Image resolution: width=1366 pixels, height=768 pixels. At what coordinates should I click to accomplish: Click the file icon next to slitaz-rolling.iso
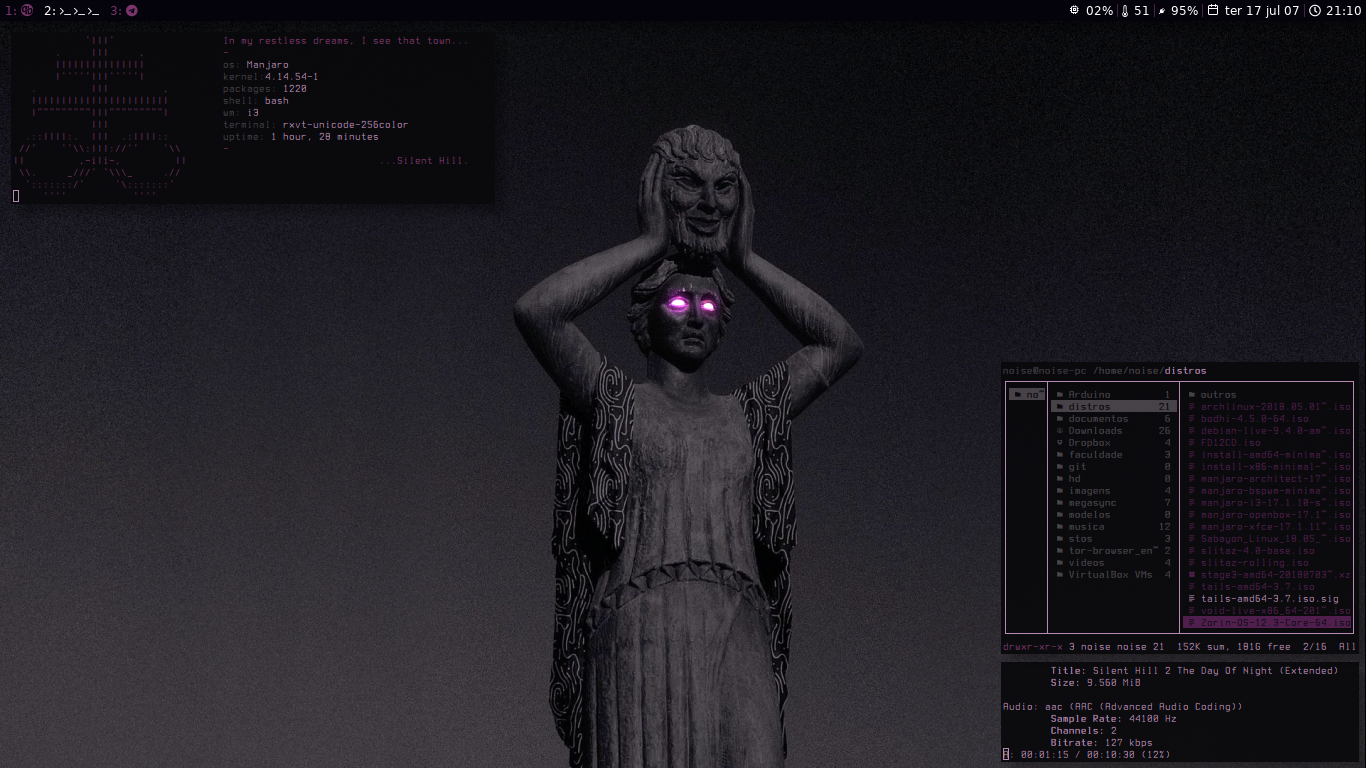coord(1192,563)
